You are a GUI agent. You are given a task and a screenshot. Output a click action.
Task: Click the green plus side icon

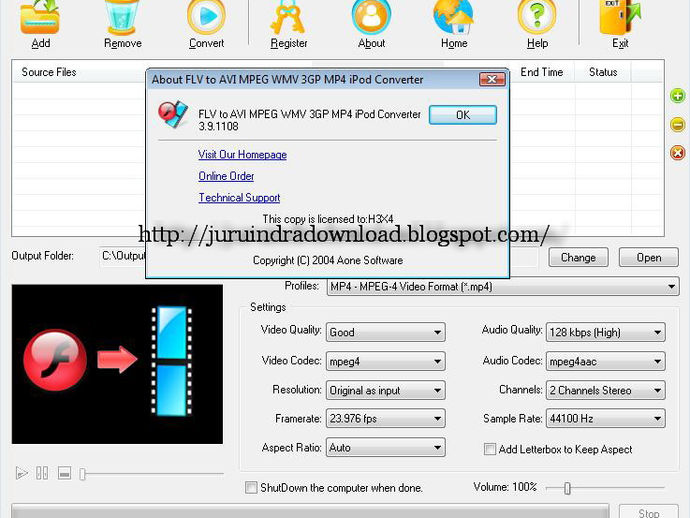click(x=678, y=96)
